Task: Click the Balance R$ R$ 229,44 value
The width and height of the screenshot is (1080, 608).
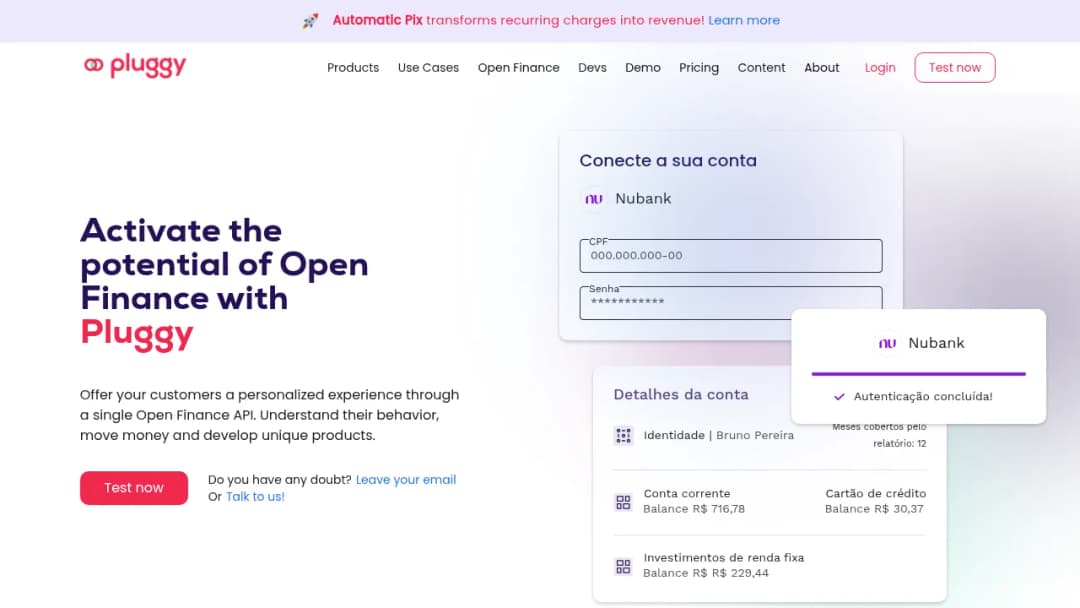Action: click(706, 573)
